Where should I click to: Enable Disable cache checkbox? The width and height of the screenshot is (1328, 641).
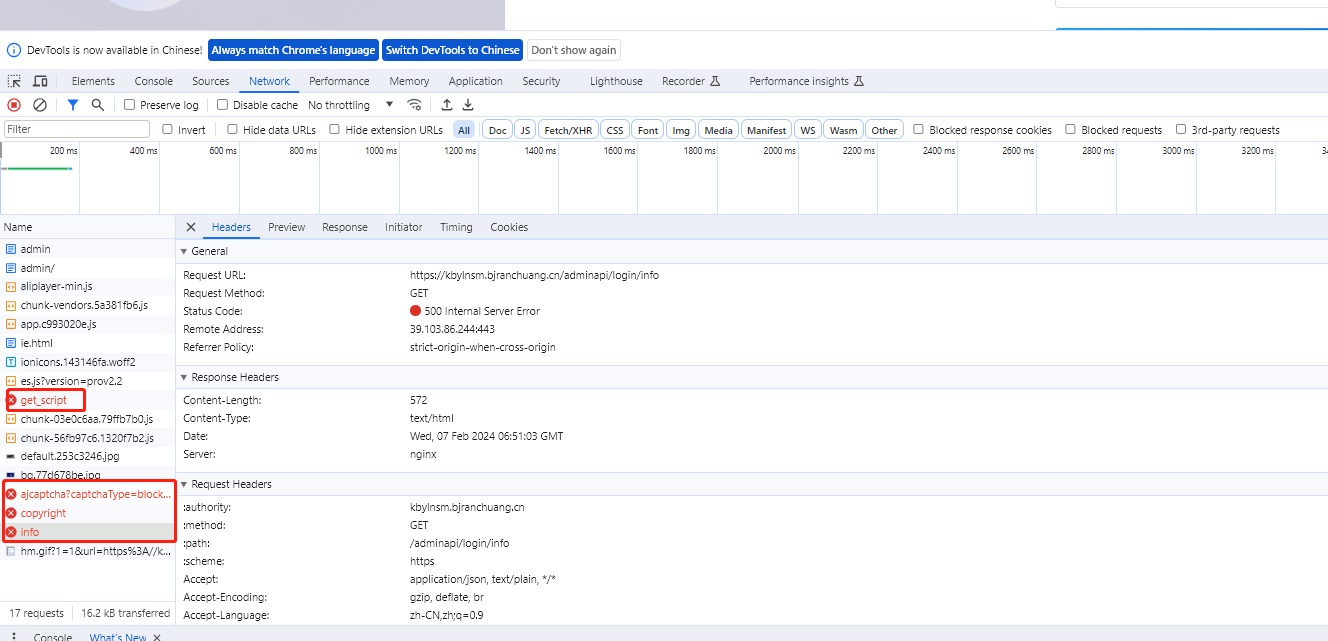tap(223, 105)
